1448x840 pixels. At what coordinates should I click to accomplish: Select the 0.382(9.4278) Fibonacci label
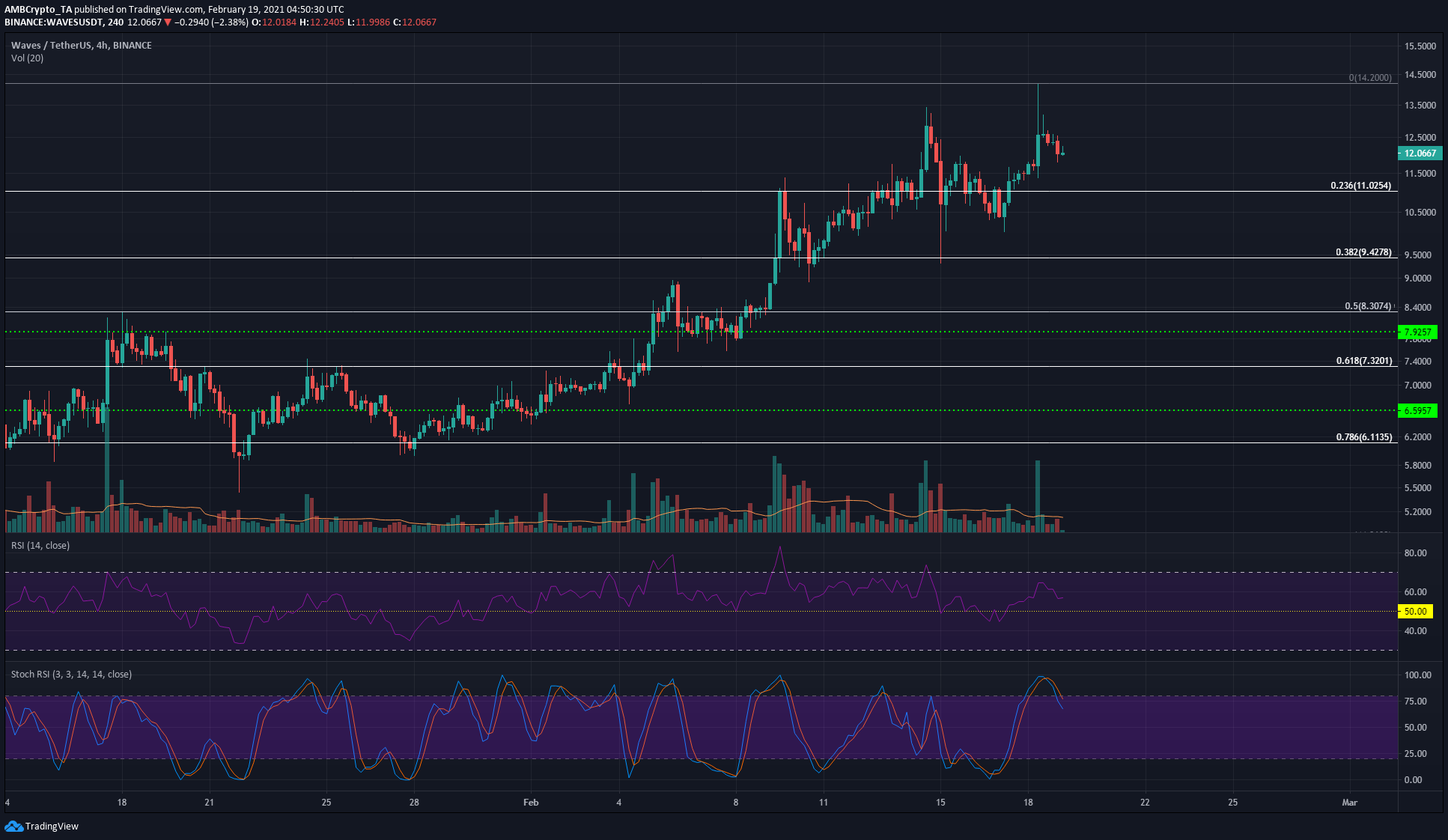(x=1363, y=252)
